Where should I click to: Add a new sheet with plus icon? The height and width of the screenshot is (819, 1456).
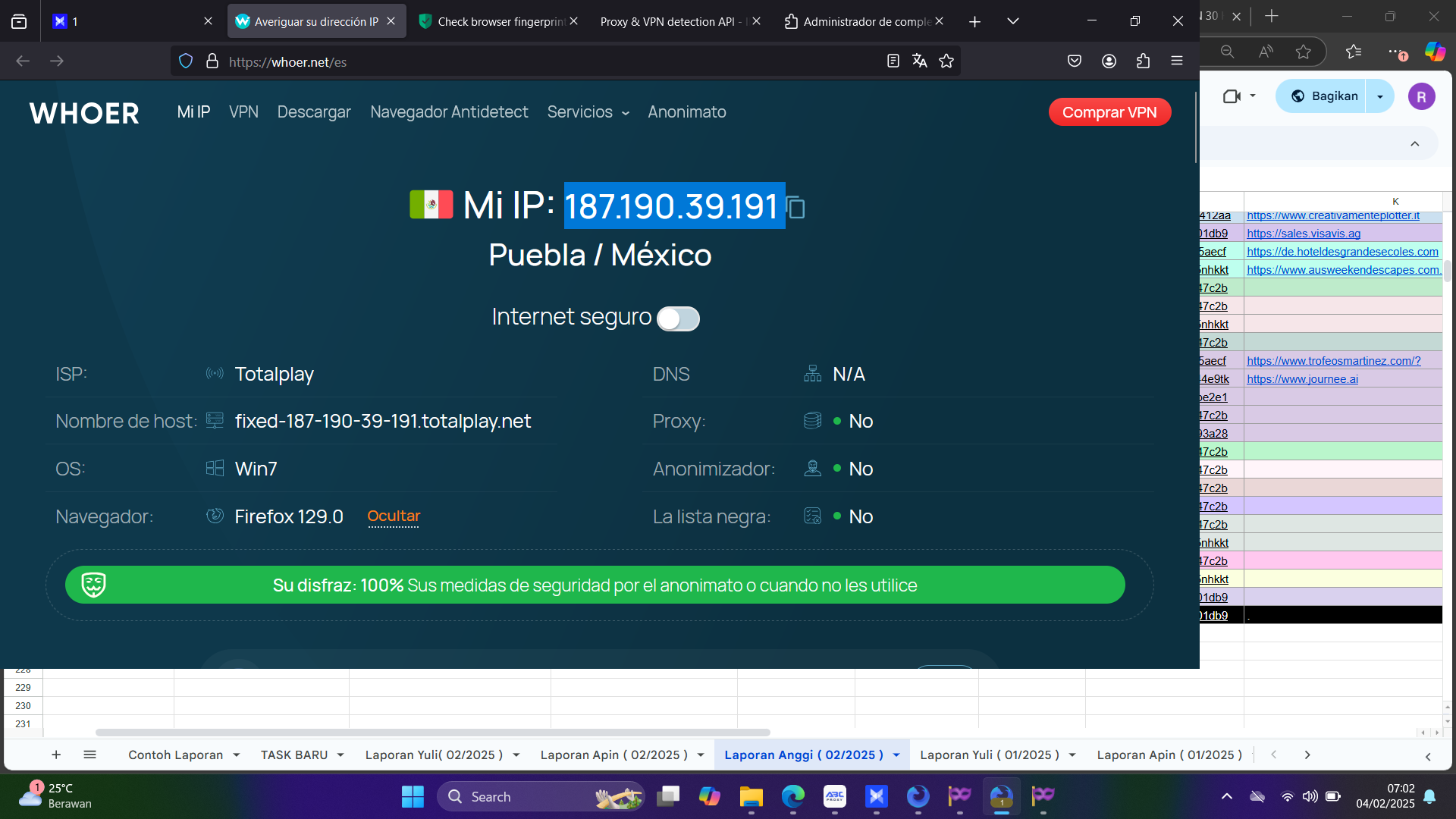(x=56, y=755)
